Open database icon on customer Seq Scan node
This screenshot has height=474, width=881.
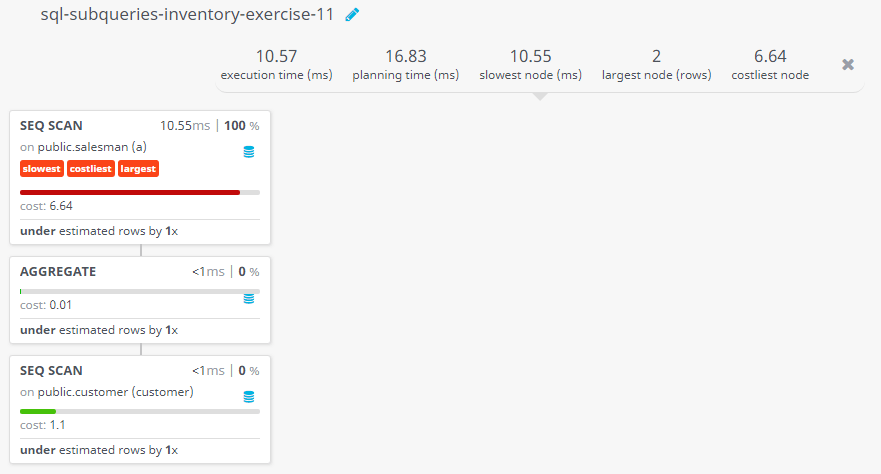tap(248, 397)
